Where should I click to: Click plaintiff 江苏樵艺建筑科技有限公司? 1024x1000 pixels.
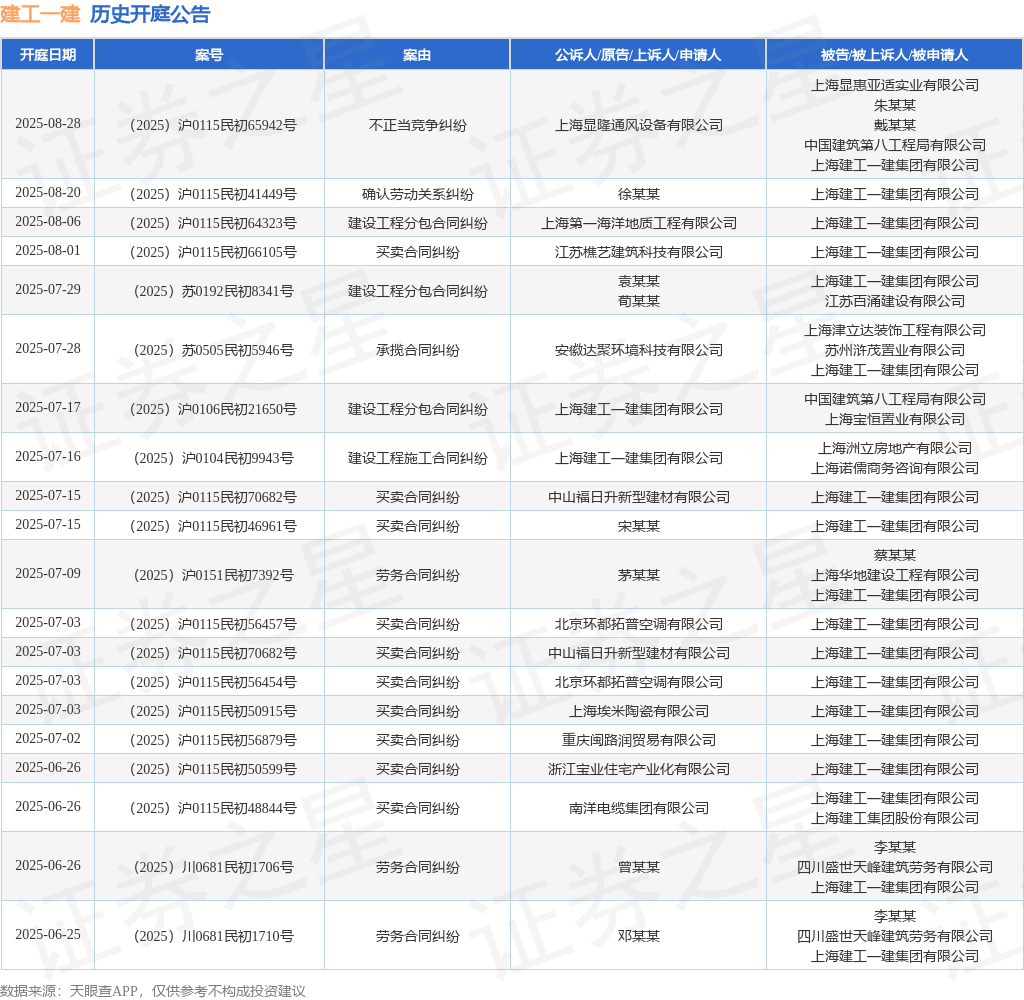point(639,251)
